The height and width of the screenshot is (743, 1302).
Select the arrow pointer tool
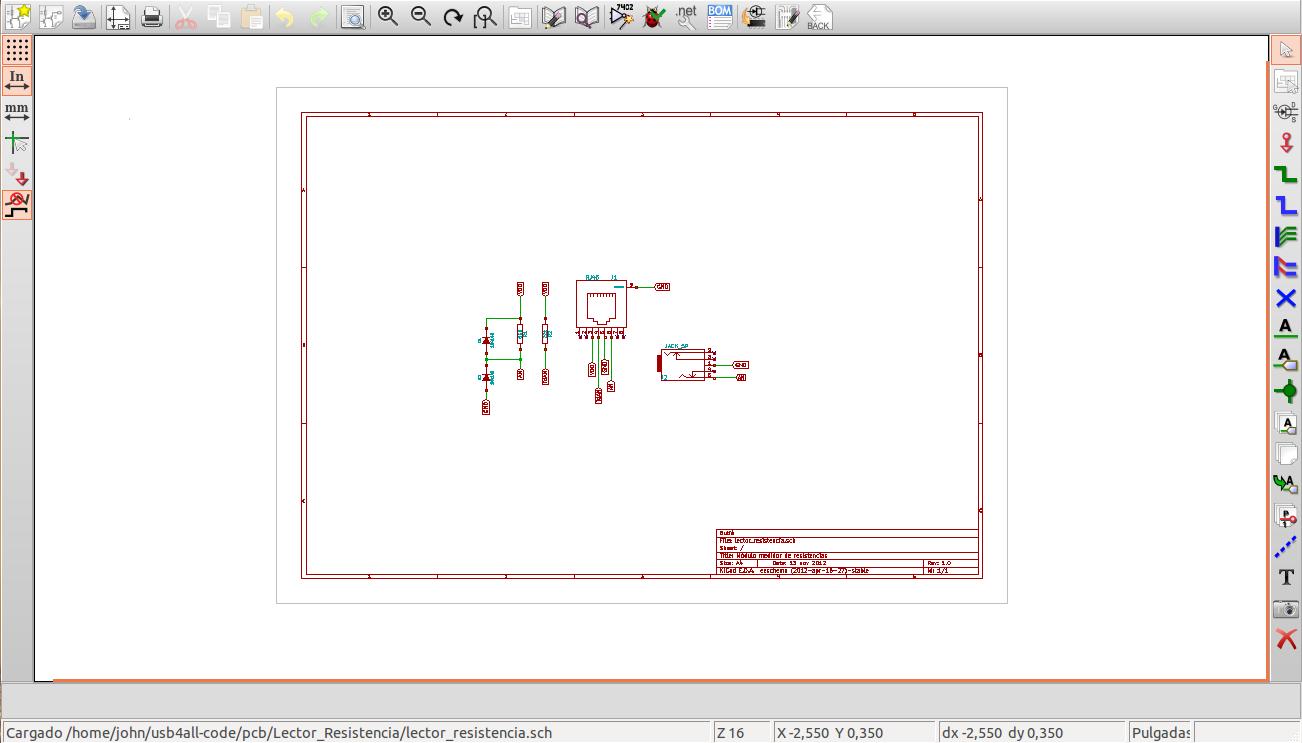tap(1286, 50)
